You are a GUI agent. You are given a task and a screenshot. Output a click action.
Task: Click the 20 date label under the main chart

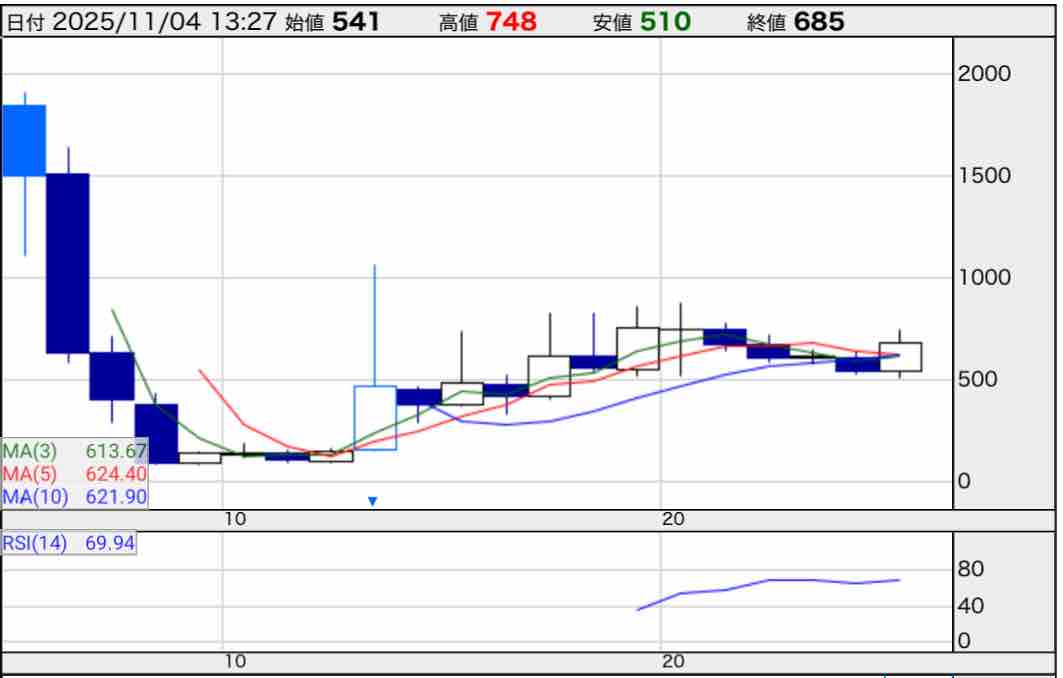[672, 518]
